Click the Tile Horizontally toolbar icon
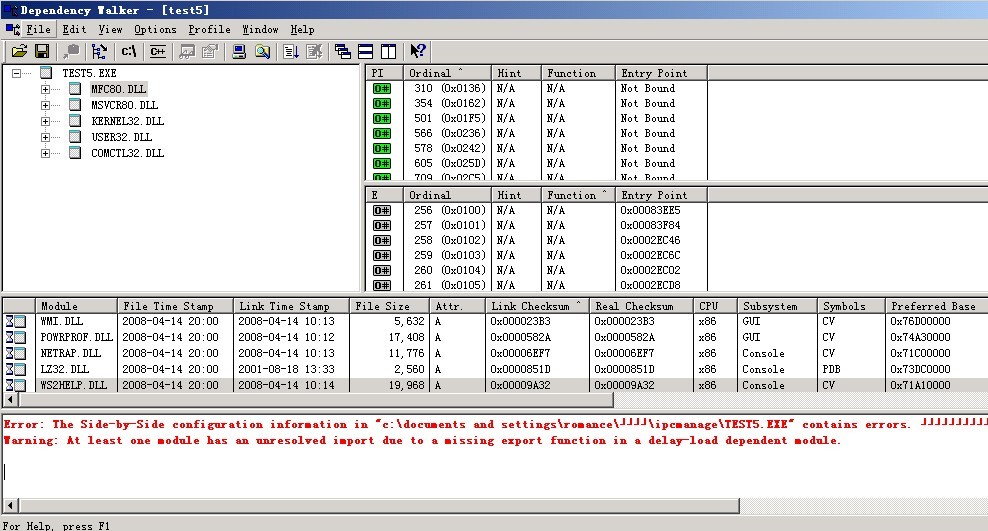 pyautogui.click(x=365, y=51)
